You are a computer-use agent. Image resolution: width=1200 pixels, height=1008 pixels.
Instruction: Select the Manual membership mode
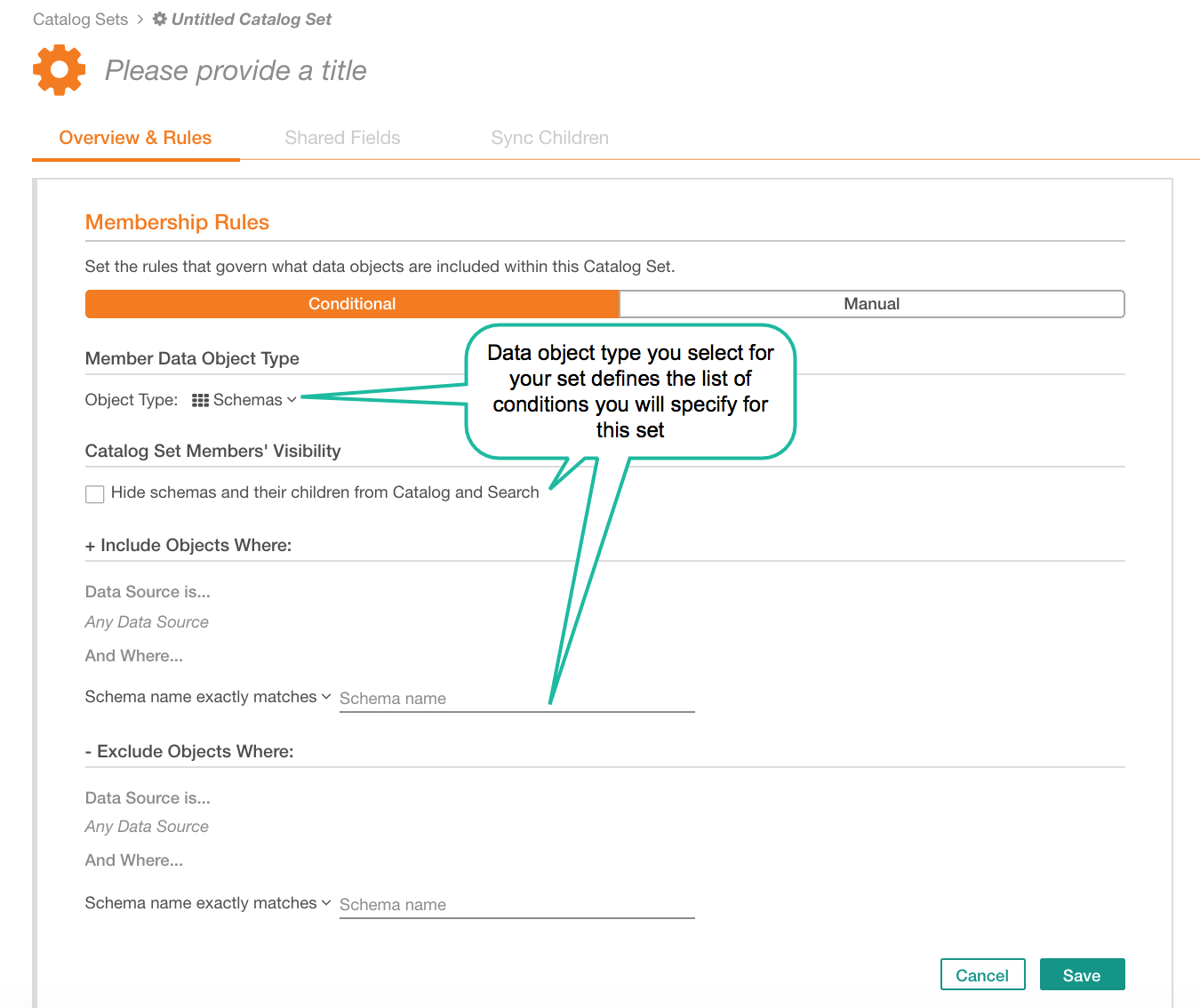pos(872,304)
